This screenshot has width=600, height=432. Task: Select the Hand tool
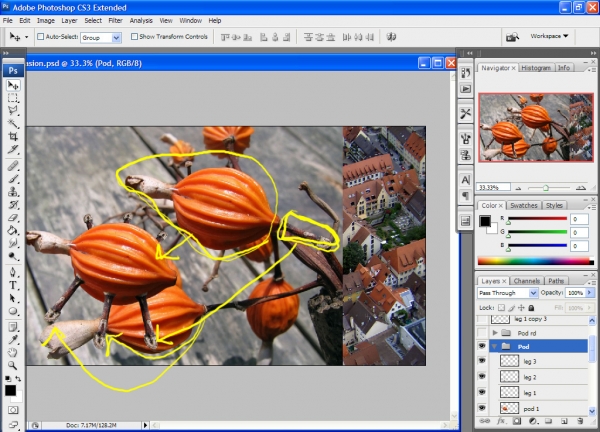click(x=13, y=353)
